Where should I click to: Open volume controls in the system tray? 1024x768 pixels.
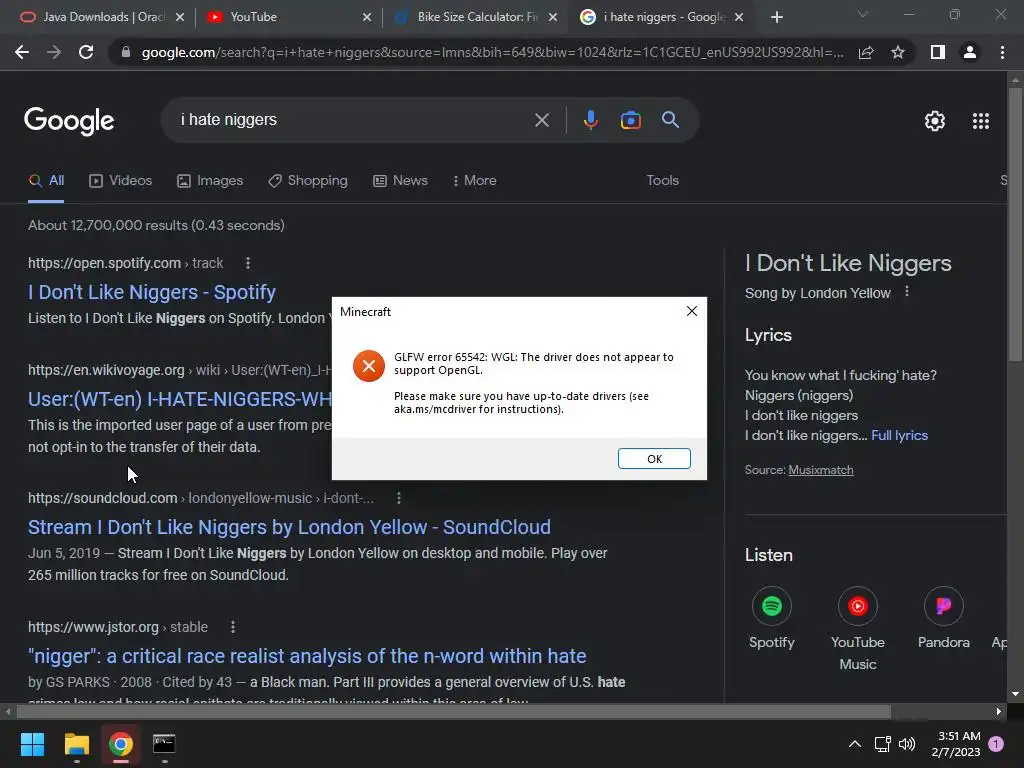point(907,744)
